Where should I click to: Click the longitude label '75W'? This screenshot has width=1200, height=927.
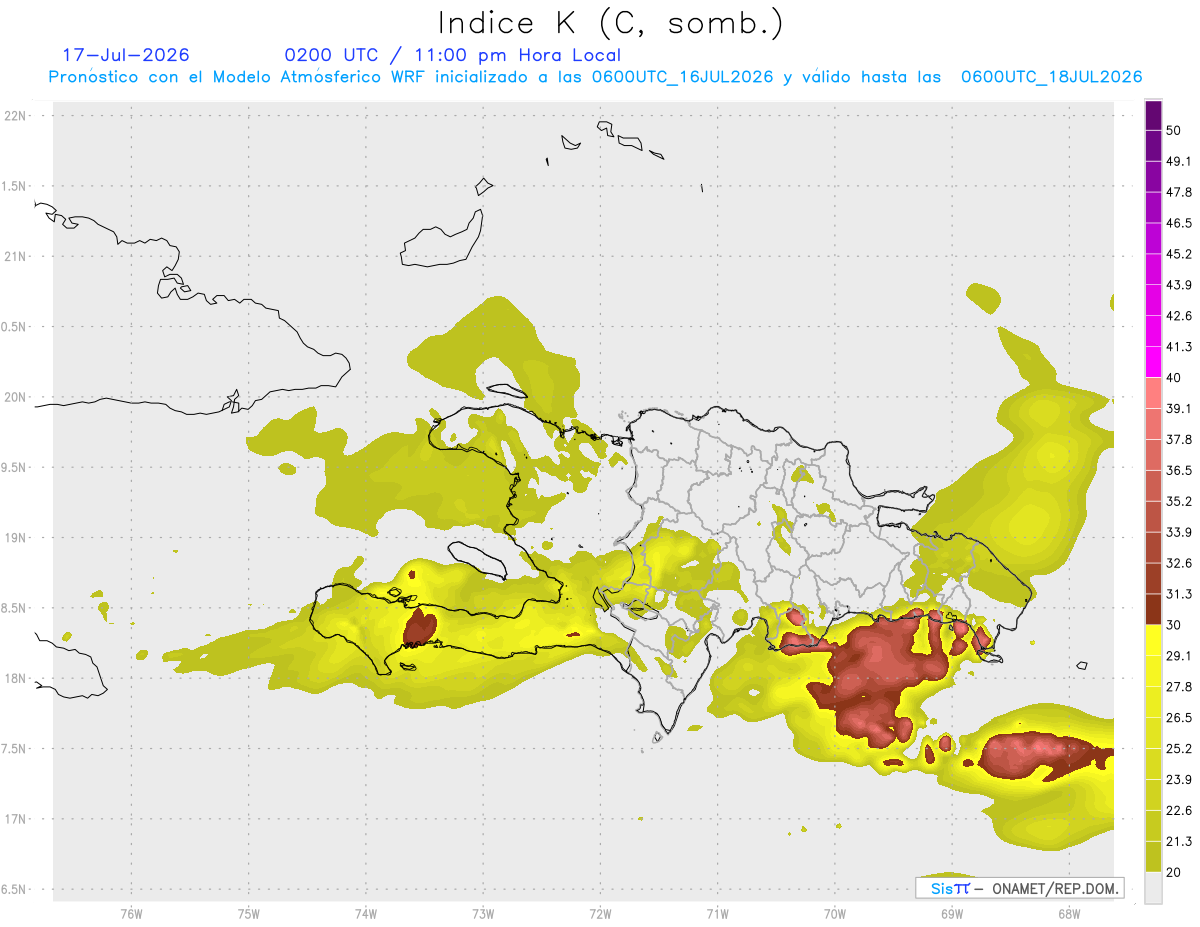click(248, 914)
